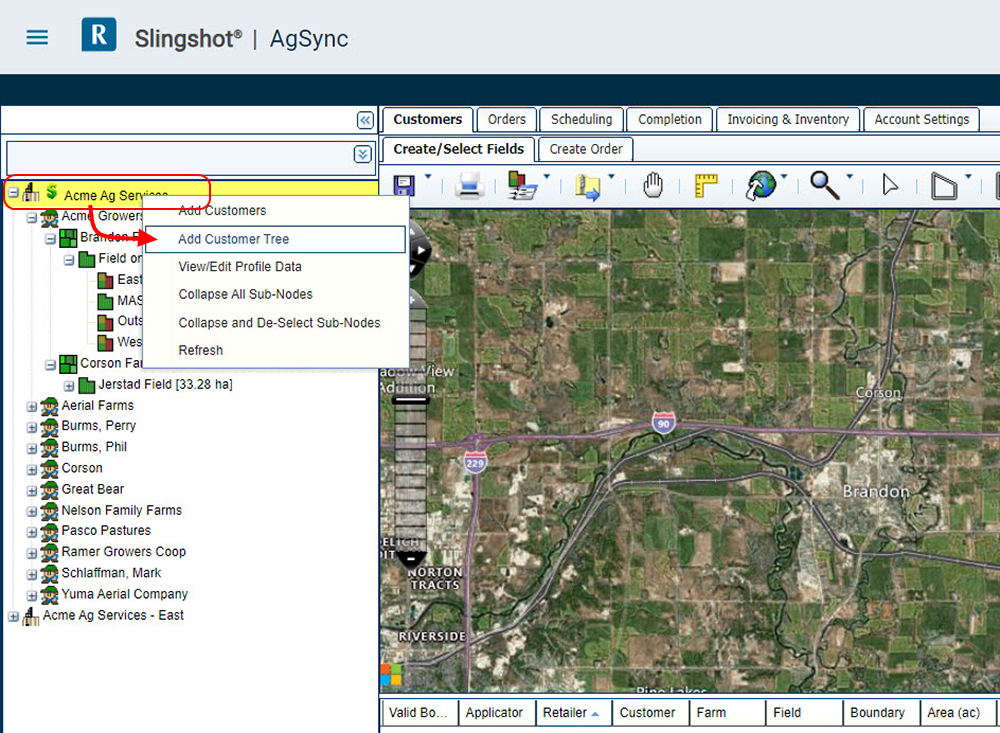Click the Corson Farm grid icon
This screenshot has height=733, width=1000.
[68, 364]
